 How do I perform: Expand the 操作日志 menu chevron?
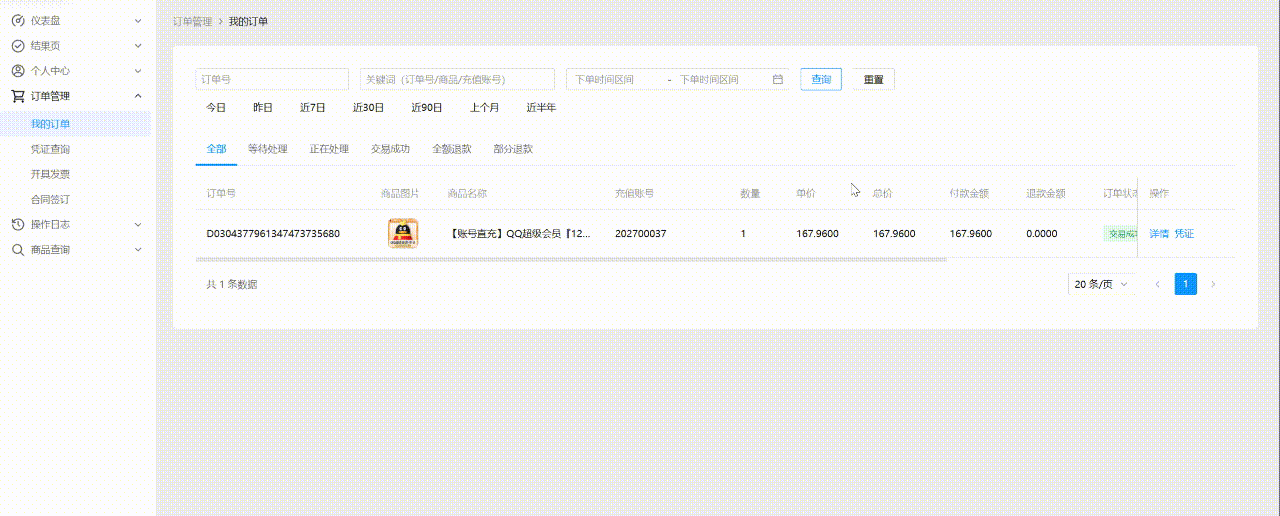click(x=138, y=225)
